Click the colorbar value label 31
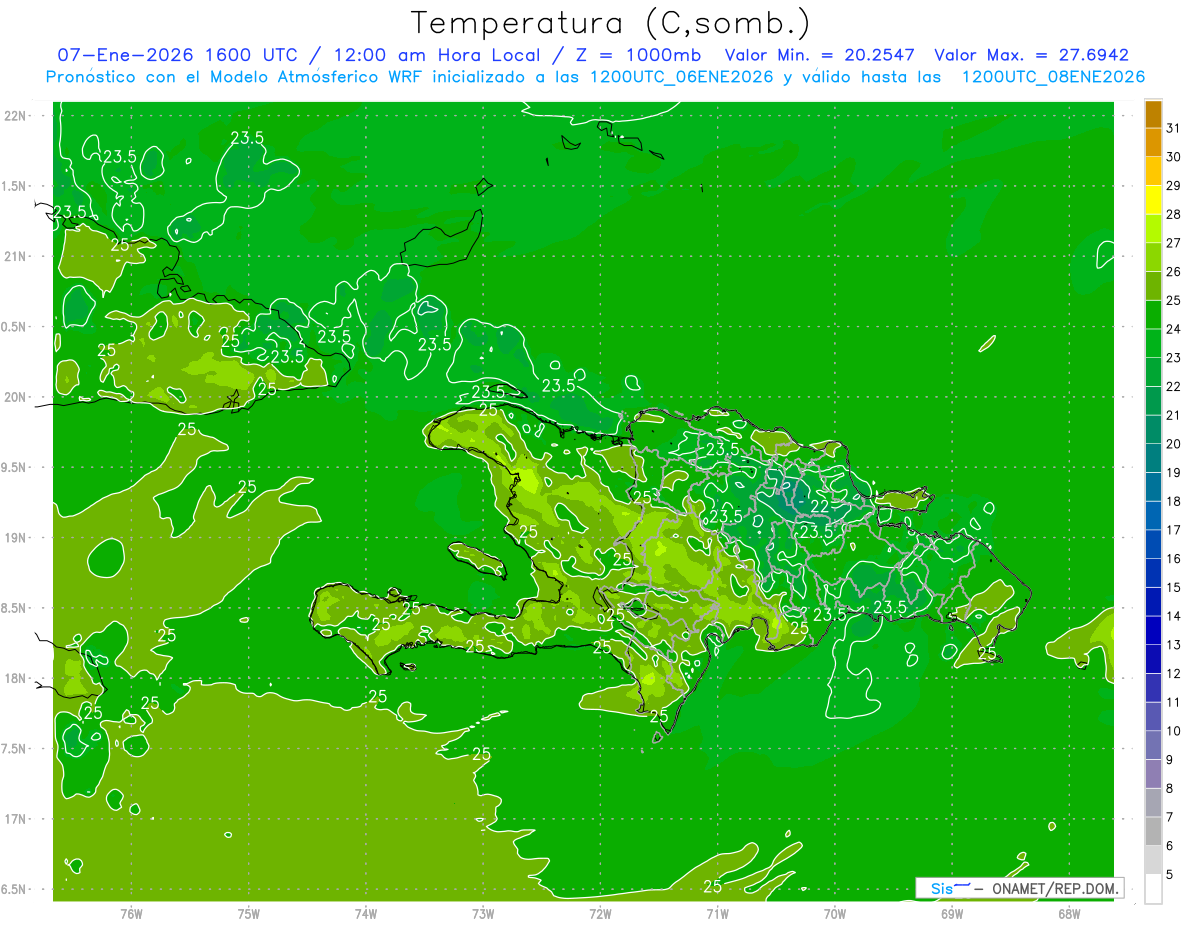 click(x=1174, y=127)
